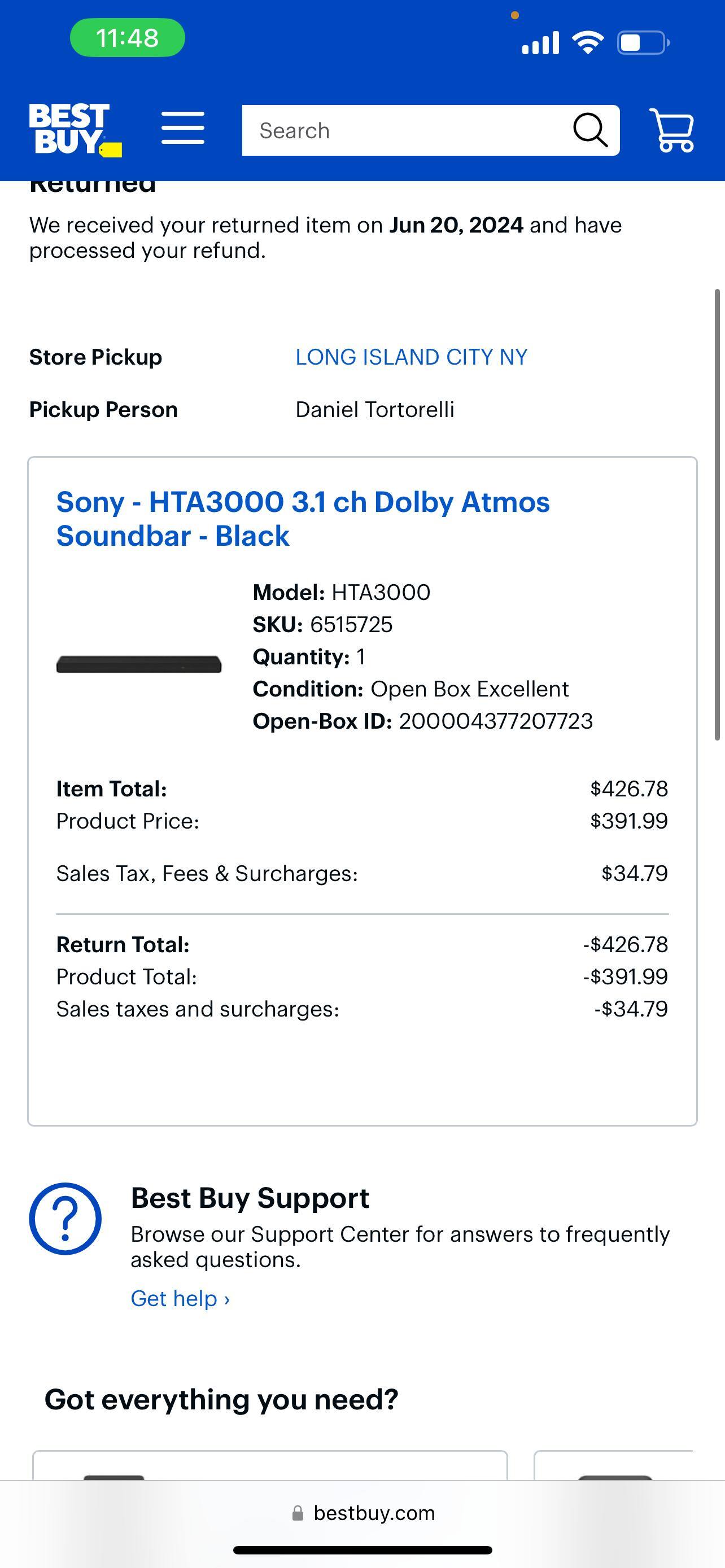Click the Best Buy Support question mark icon
This screenshot has height=1568, width=725.
pos(65,1219)
